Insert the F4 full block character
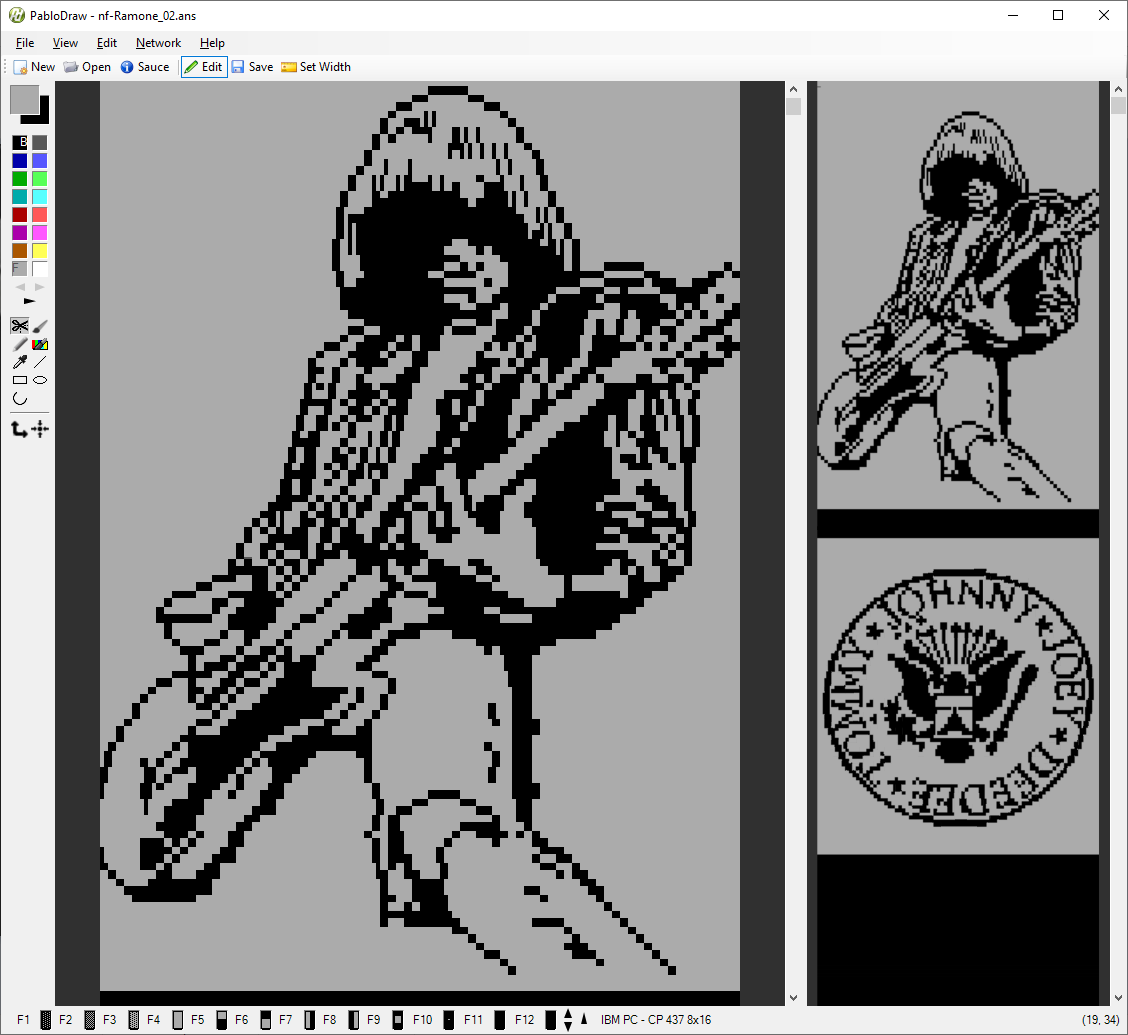Image resolution: width=1128 pixels, height=1035 pixels. click(178, 1019)
